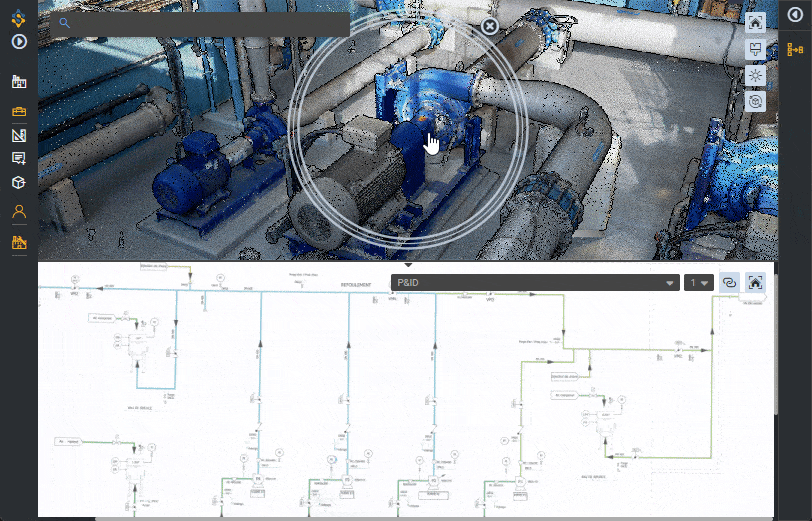812x521 pixels.
Task: Reset 3D view with the home button
Action: (756, 22)
